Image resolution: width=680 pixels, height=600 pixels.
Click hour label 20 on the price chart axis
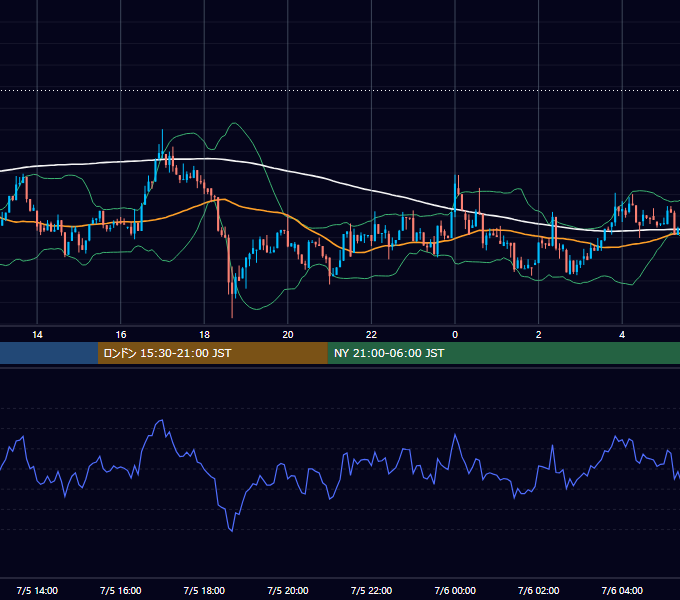(x=288, y=335)
